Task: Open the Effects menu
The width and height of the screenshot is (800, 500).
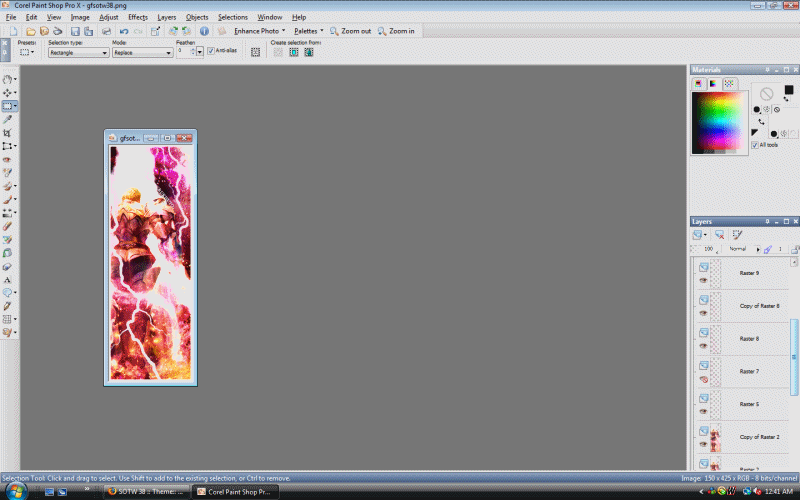Action: pyautogui.click(x=138, y=17)
